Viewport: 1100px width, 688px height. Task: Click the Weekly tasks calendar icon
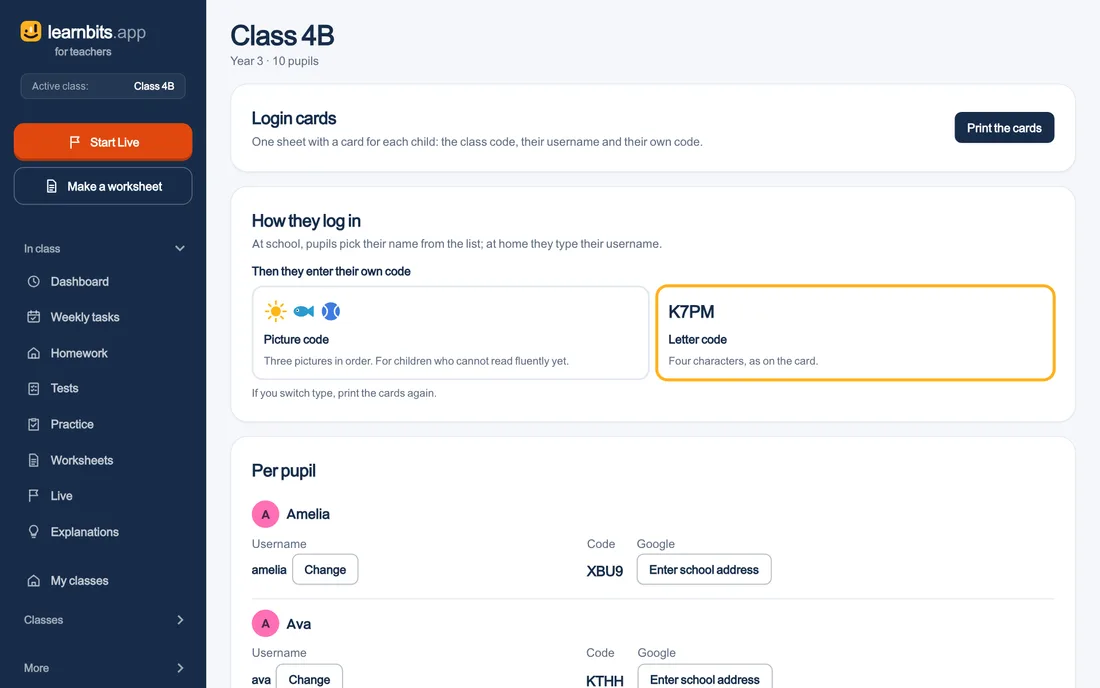click(x=34, y=317)
